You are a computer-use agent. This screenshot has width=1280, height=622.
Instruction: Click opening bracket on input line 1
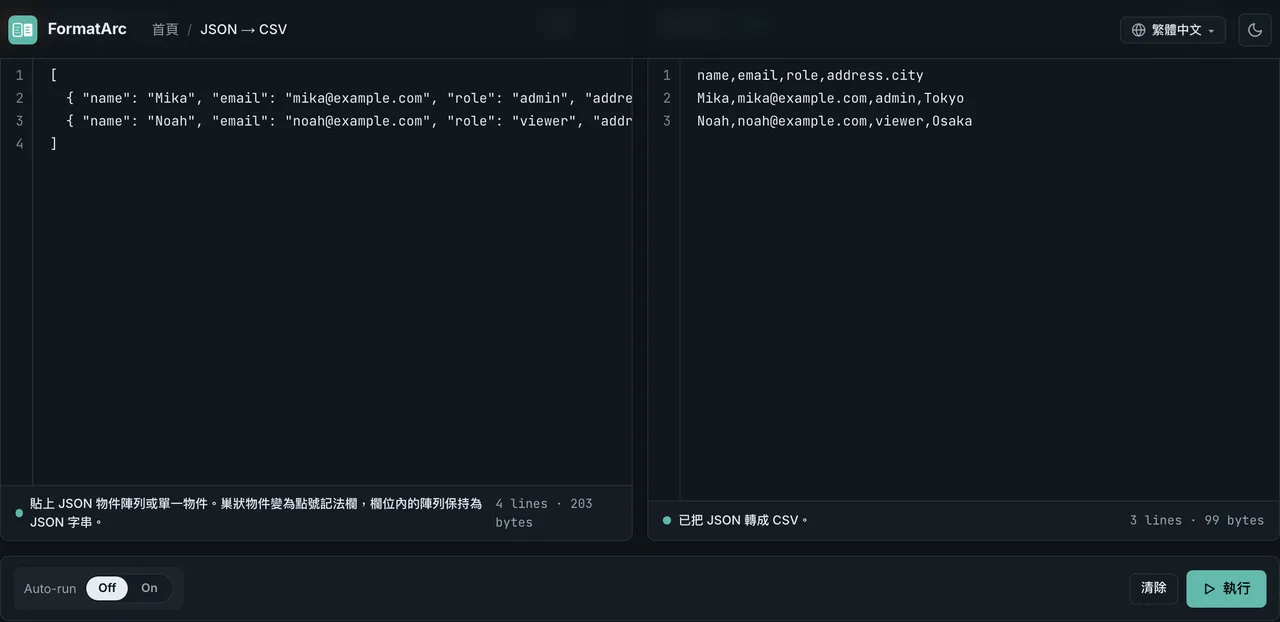point(53,75)
